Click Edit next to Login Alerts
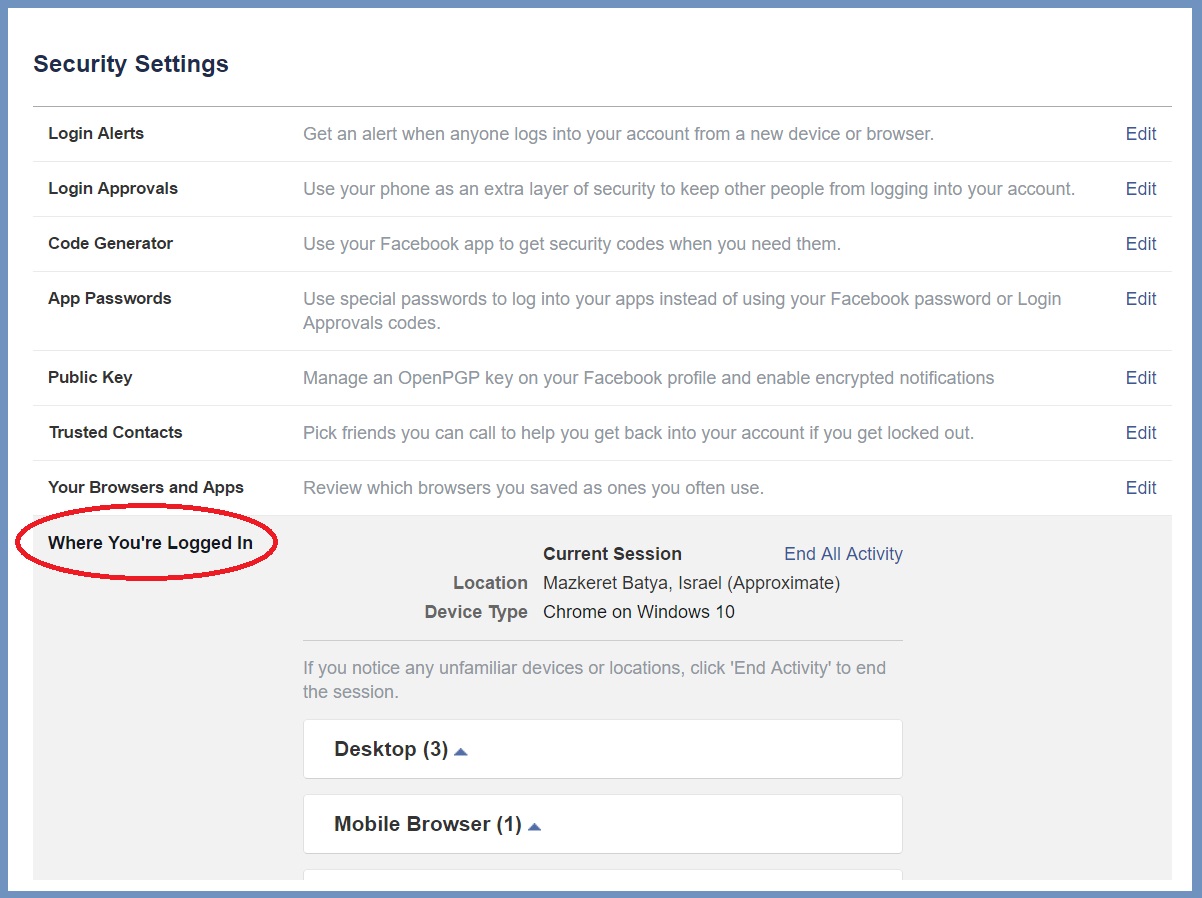1202x898 pixels. (1140, 134)
